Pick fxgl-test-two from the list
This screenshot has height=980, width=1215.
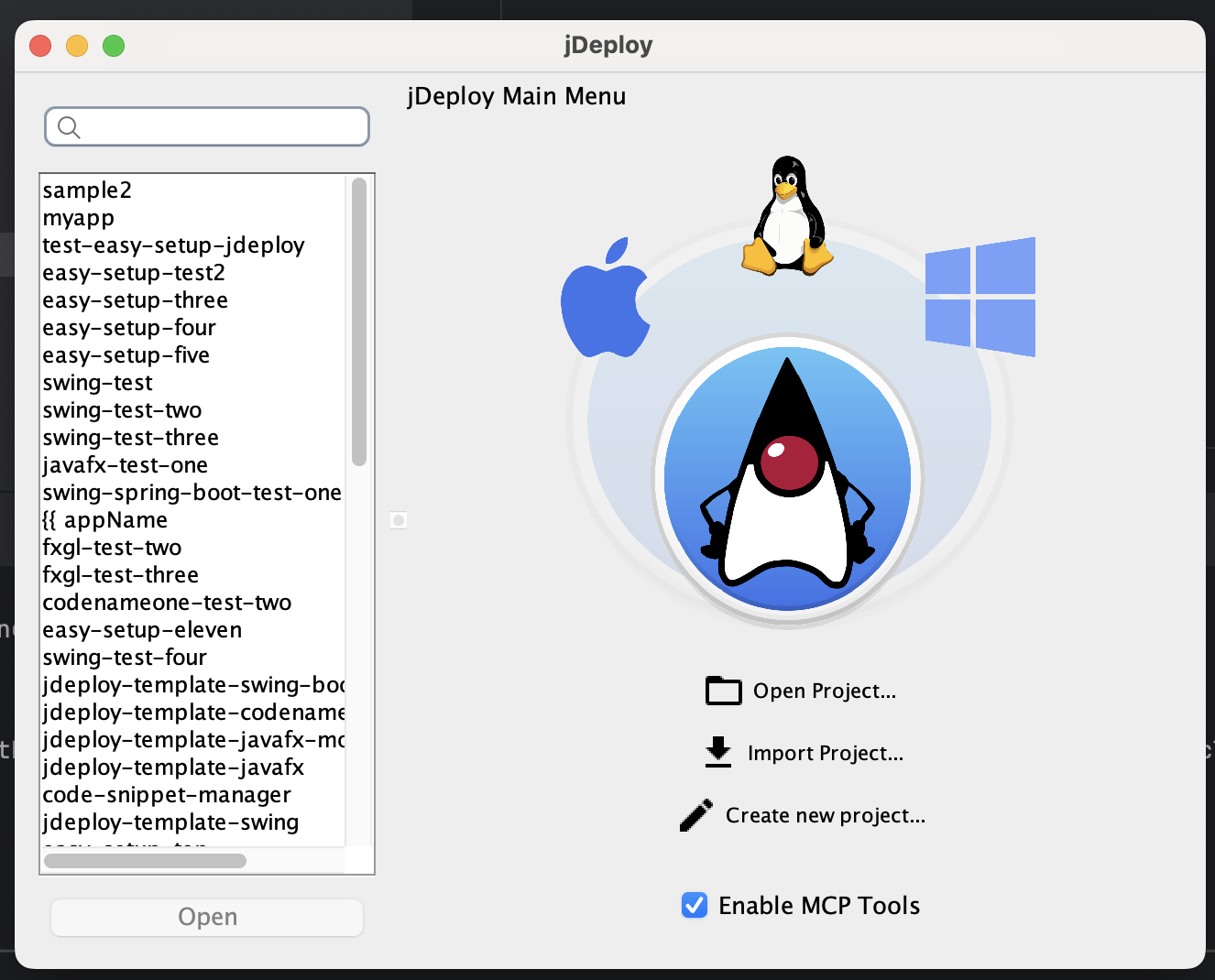[193, 548]
